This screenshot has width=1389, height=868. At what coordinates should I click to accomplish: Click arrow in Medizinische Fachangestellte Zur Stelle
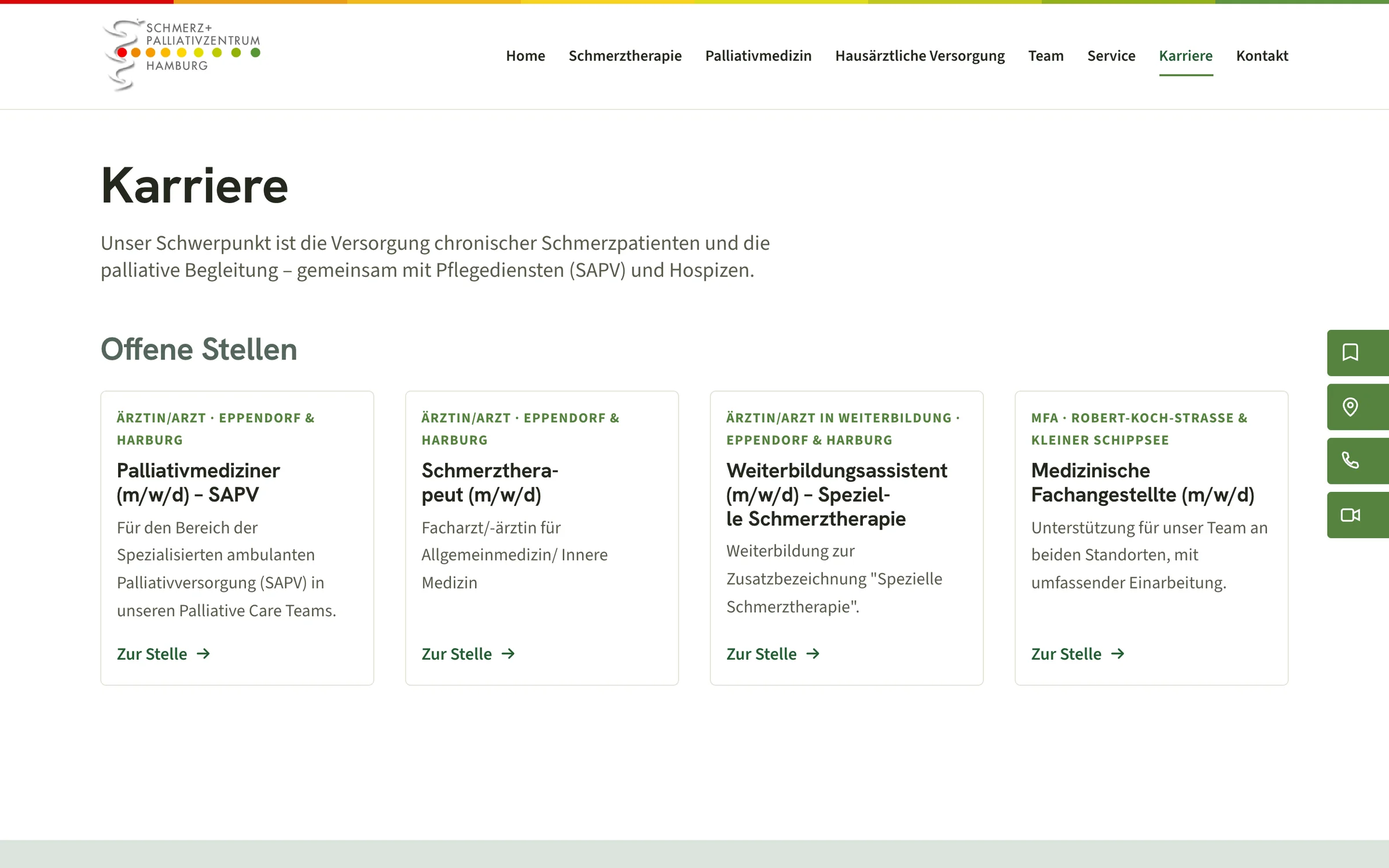click(1118, 654)
